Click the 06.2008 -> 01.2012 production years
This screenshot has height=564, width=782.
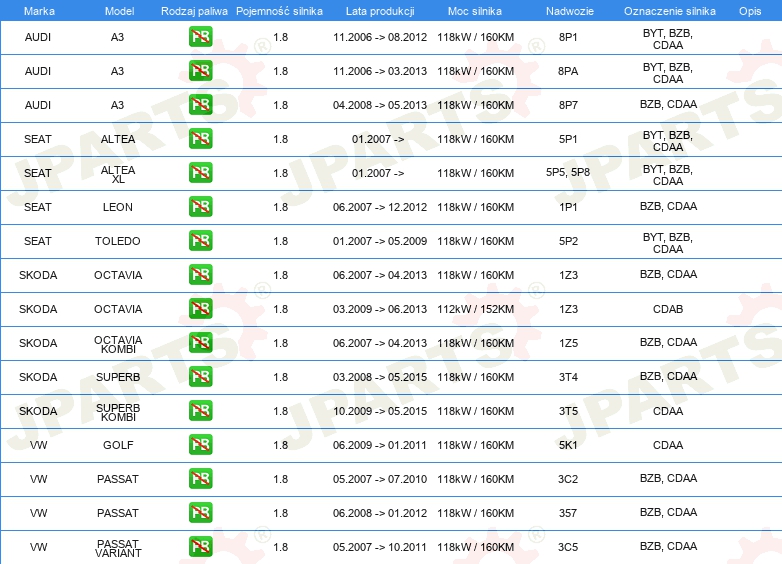tap(380, 513)
